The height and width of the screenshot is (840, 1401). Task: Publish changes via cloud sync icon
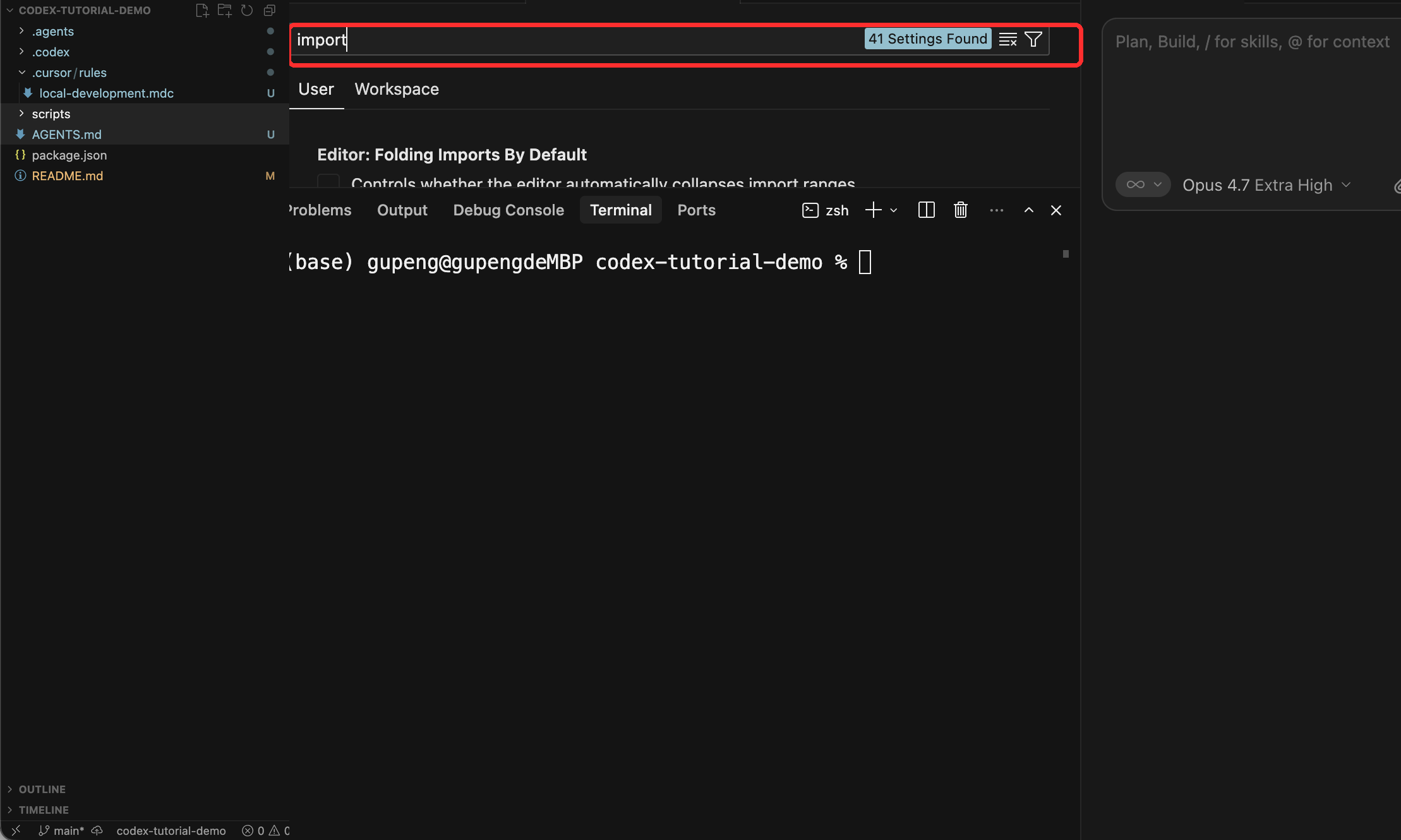(97, 831)
